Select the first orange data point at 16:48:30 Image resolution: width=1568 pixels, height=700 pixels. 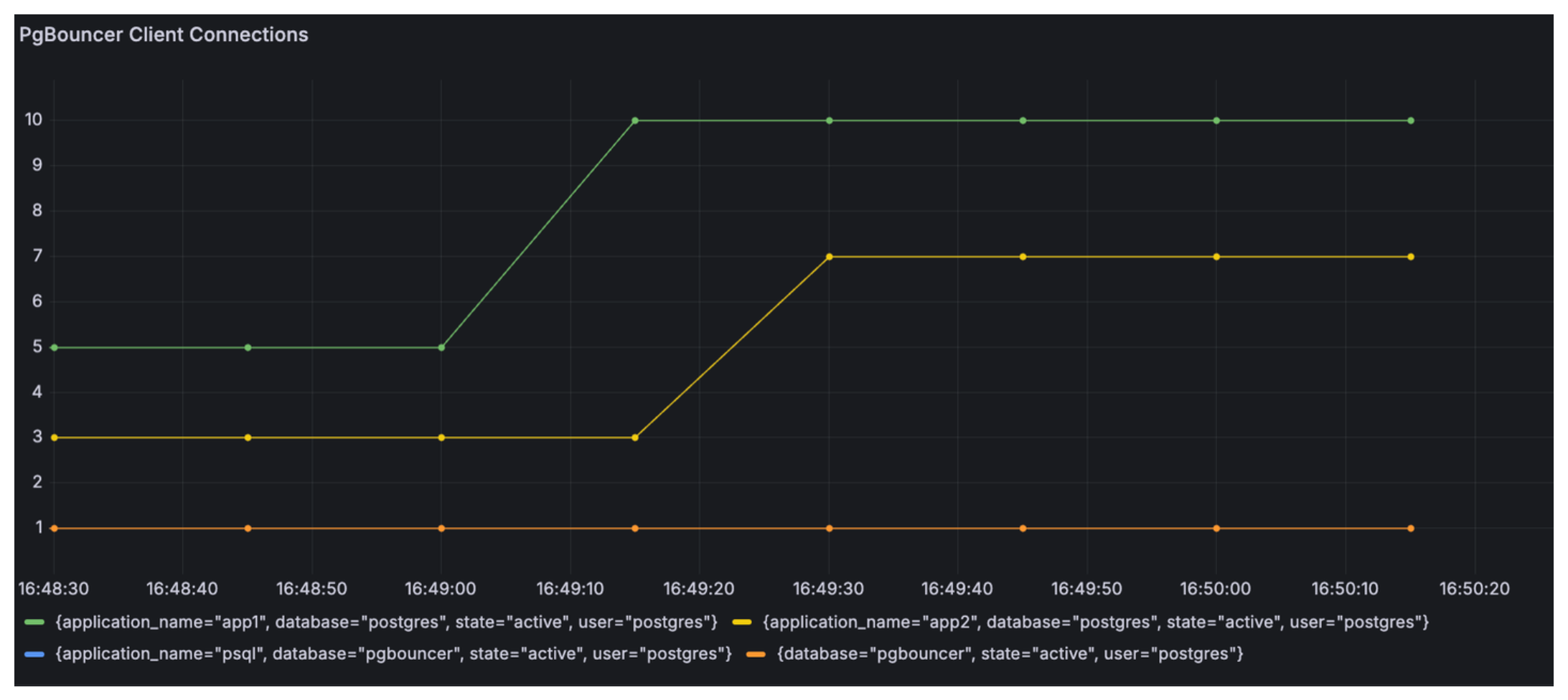pos(55,529)
